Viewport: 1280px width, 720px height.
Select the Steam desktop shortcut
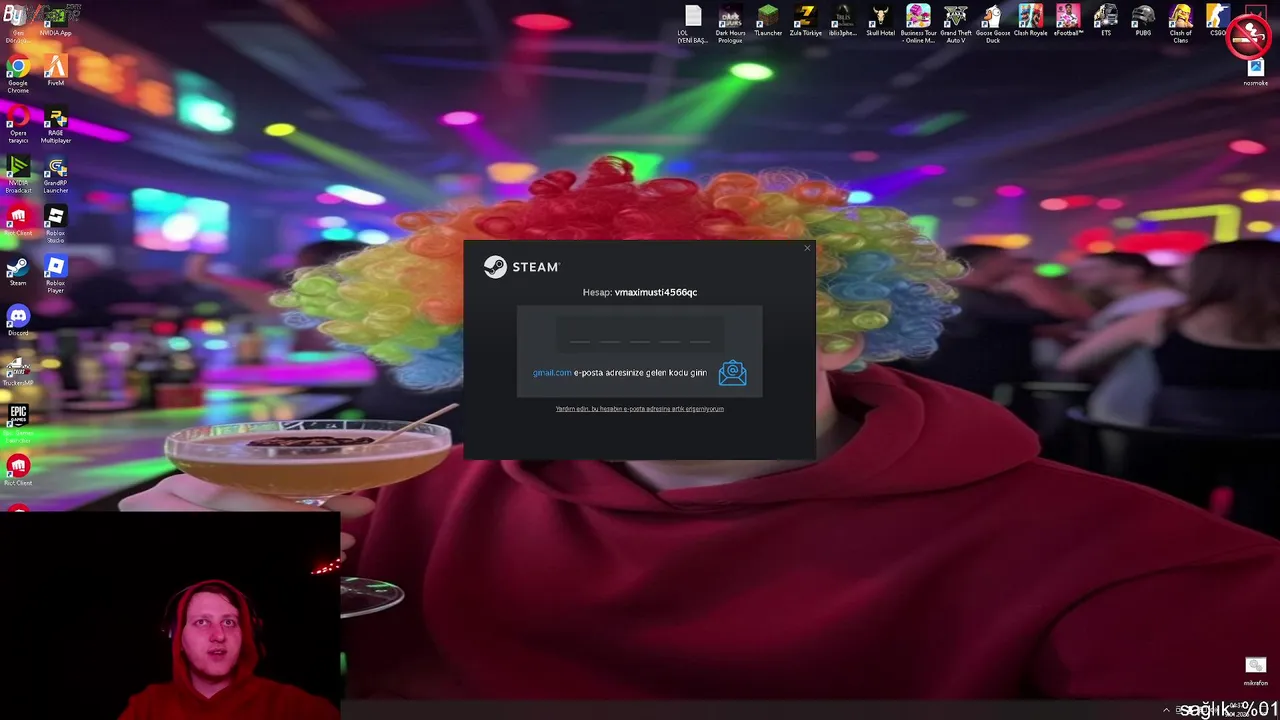pyautogui.click(x=18, y=272)
